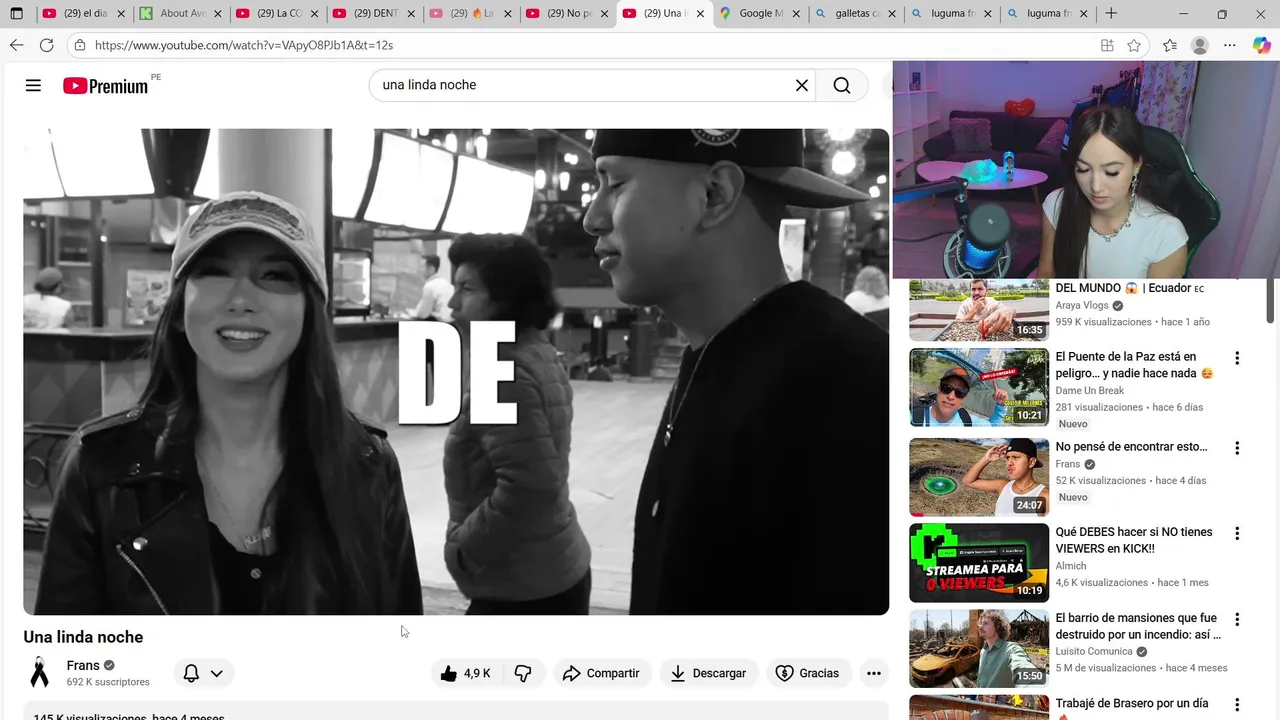Open options menu for 'Qué DEBES hacer' video
The width and height of the screenshot is (1280, 720).
pos(1237,534)
